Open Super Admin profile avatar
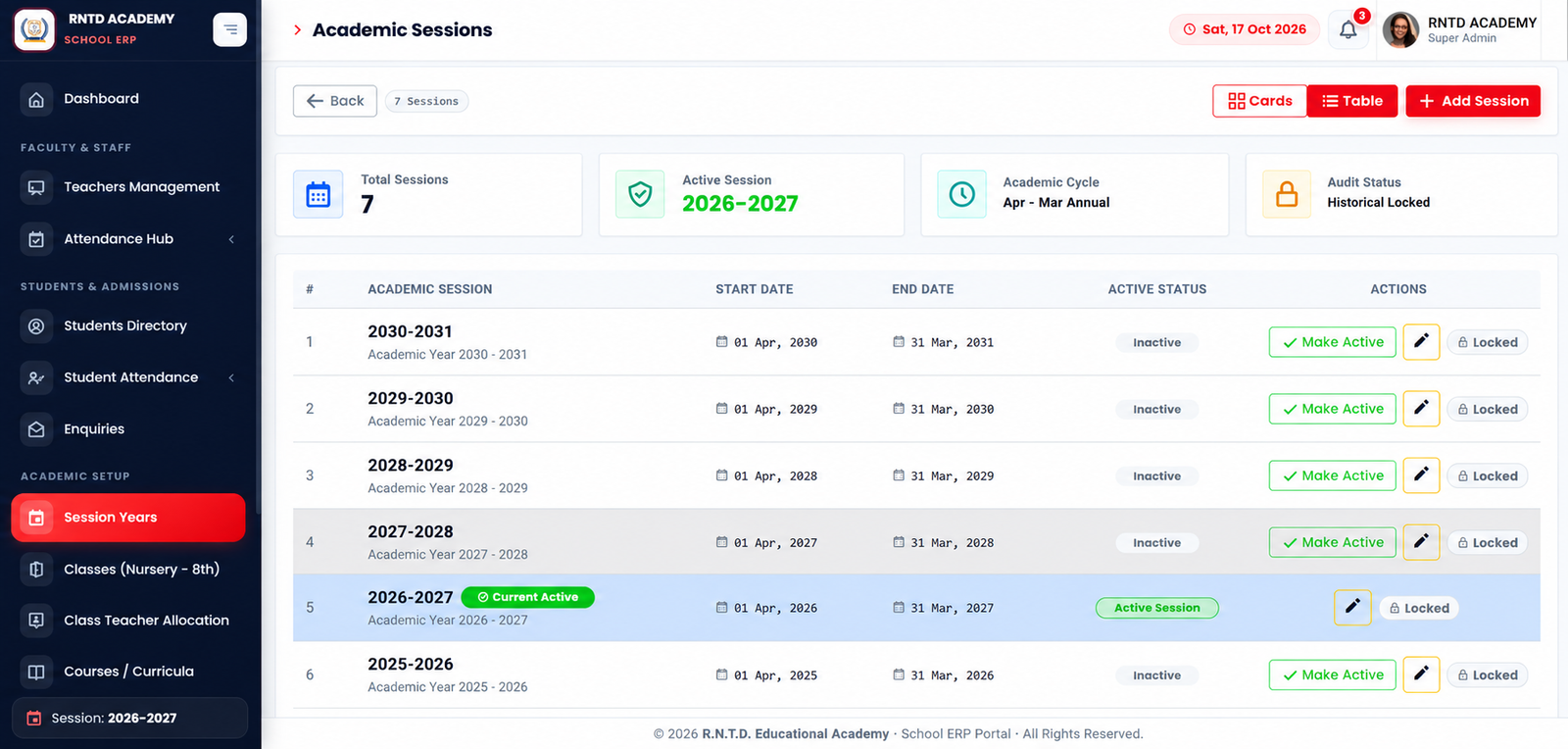The image size is (1568, 749). click(1400, 29)
